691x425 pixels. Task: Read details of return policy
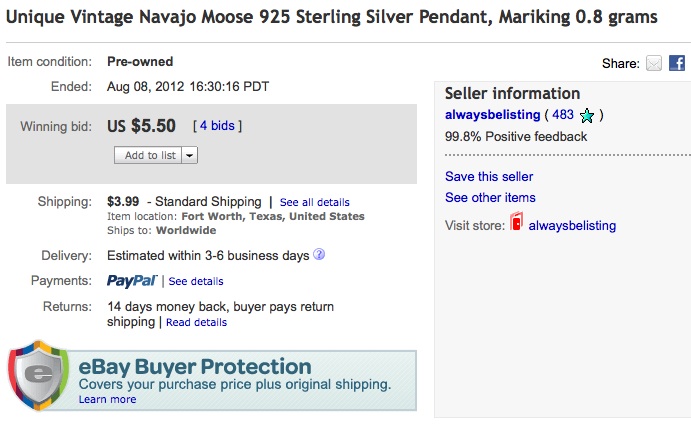(x=197, y=322)
